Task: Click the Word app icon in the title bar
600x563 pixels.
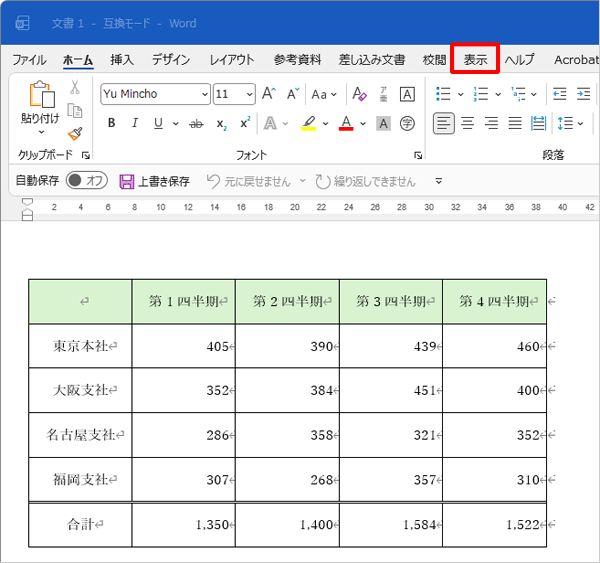Action: (22, 23)
